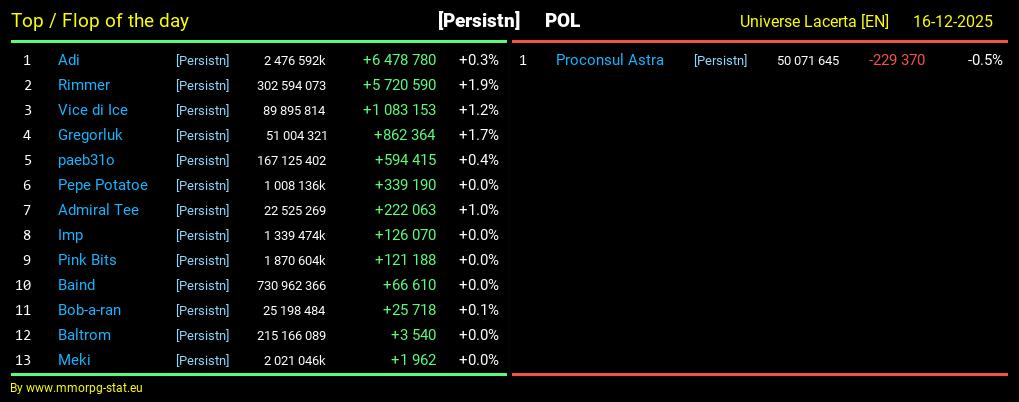This screenshot has height=402, width=1019.
Task: Select Bob-a-ran from the top list
Action: 89,310
